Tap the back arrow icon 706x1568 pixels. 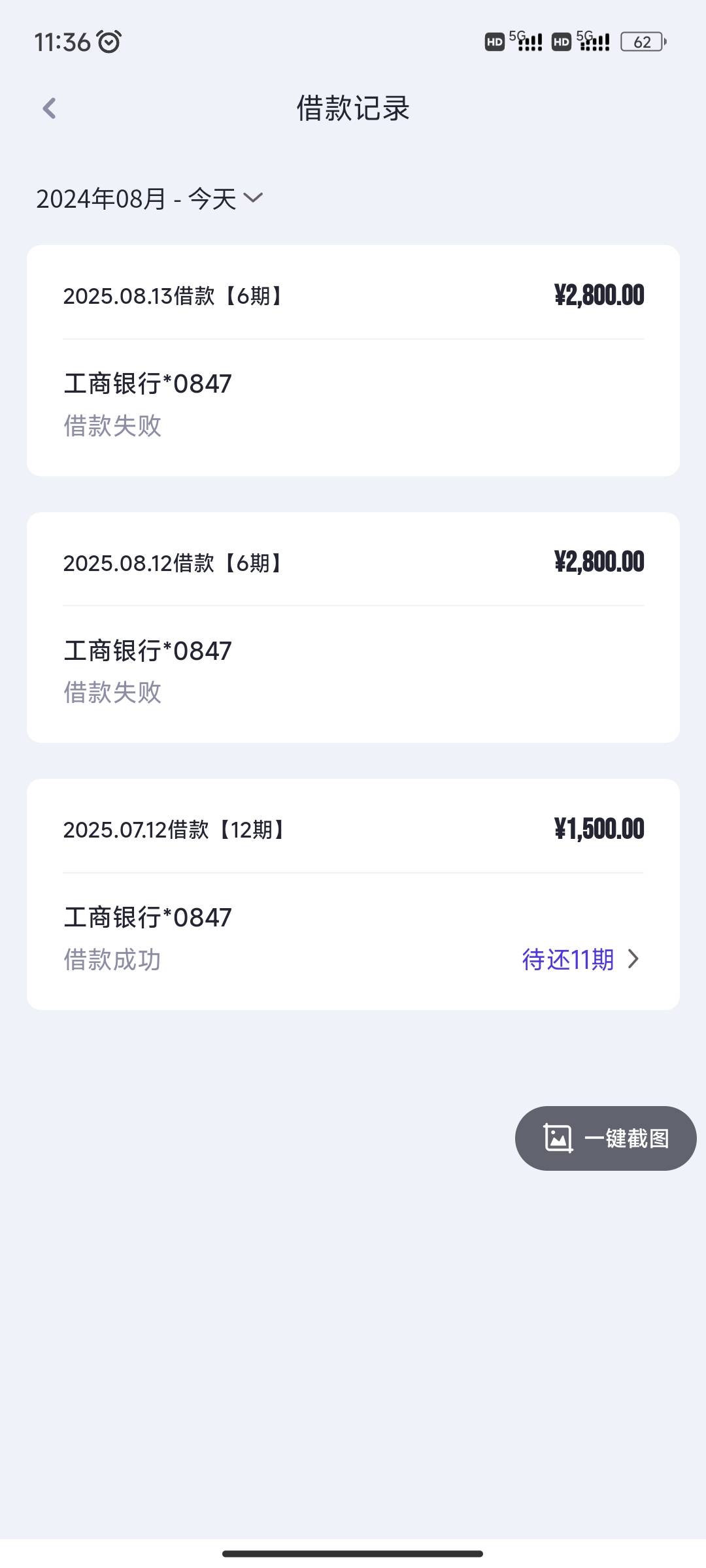point(49,108)
